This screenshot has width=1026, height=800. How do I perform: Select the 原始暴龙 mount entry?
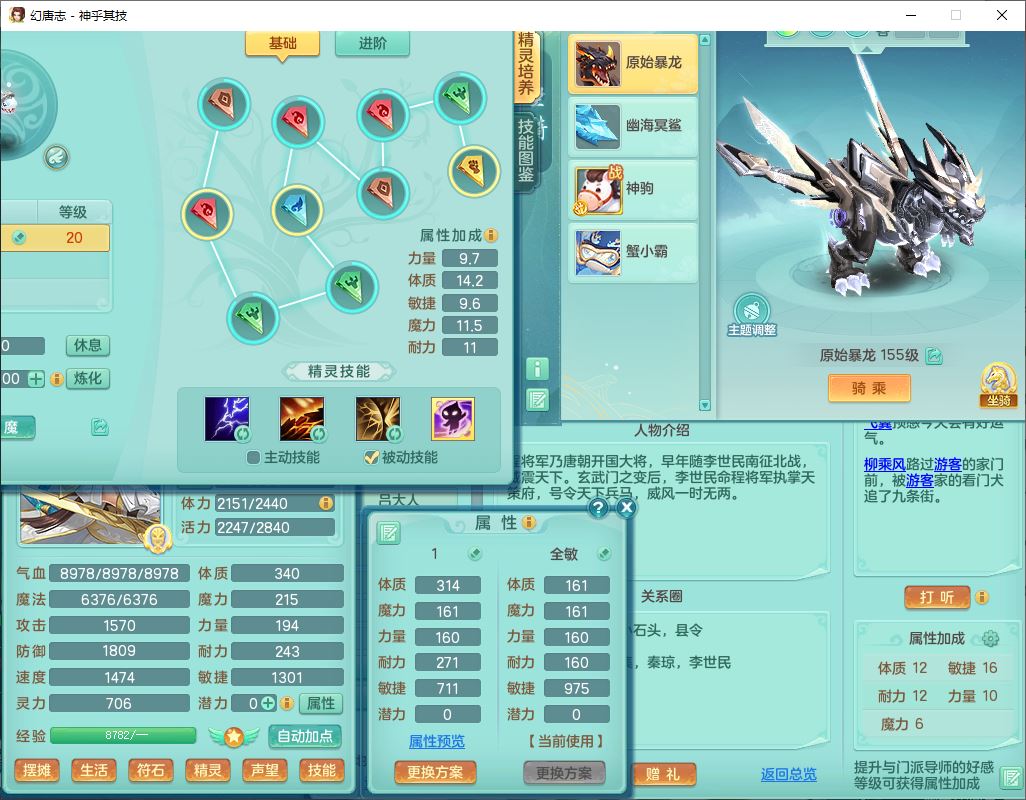click(633, 63)
